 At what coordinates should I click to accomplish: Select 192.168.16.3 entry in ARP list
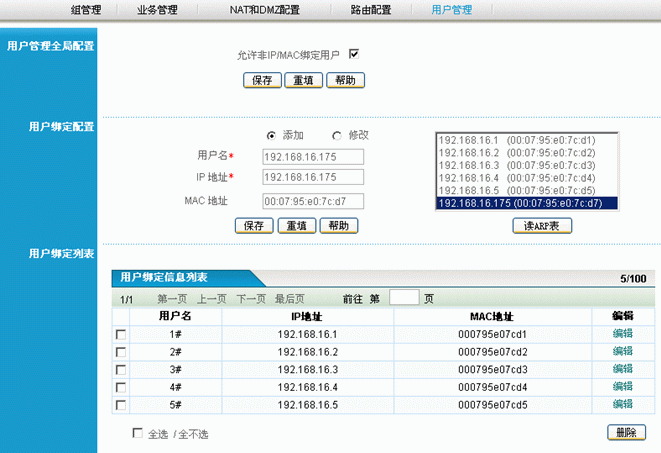517,165
